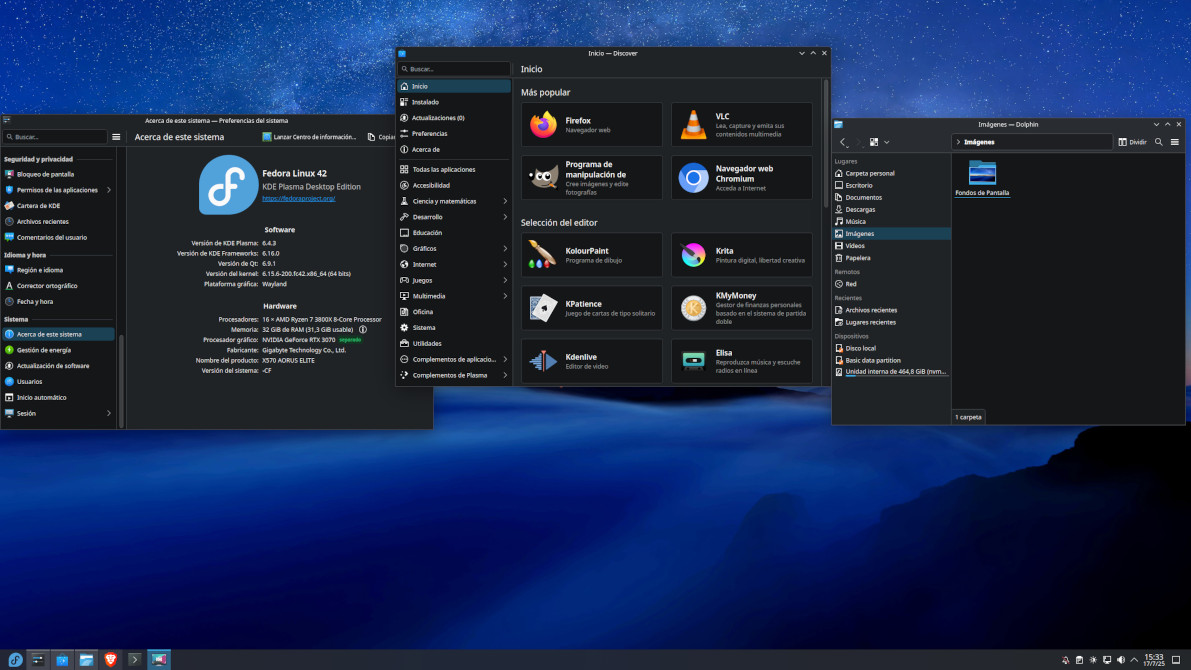Click the System Settings search field
The height and width of the screenshot is (670, 1191).
pyautogui.click(x=55, y=137)
